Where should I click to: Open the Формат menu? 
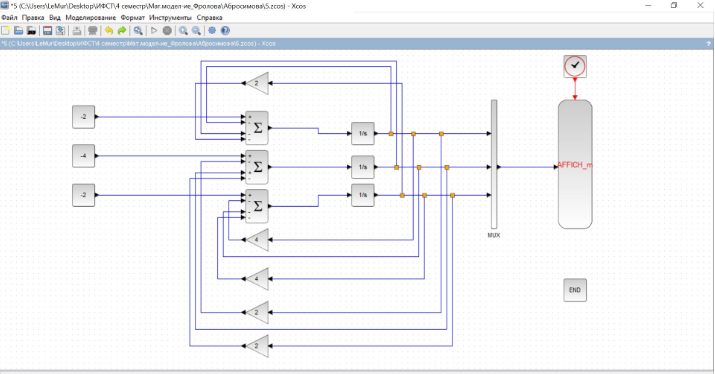coord(132,17)
